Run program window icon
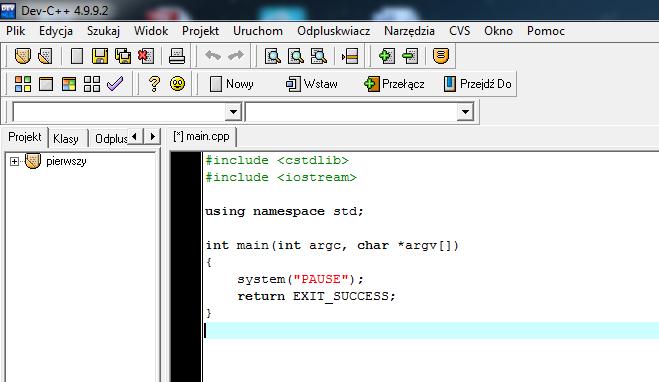The height and width of the screenshot is (382, 659). 46,84
